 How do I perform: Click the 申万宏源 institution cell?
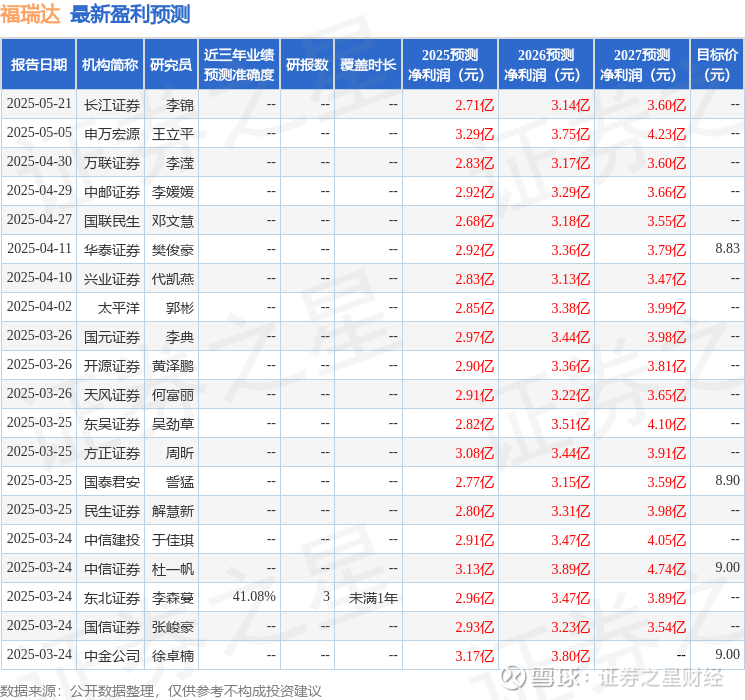coord(112,134)
